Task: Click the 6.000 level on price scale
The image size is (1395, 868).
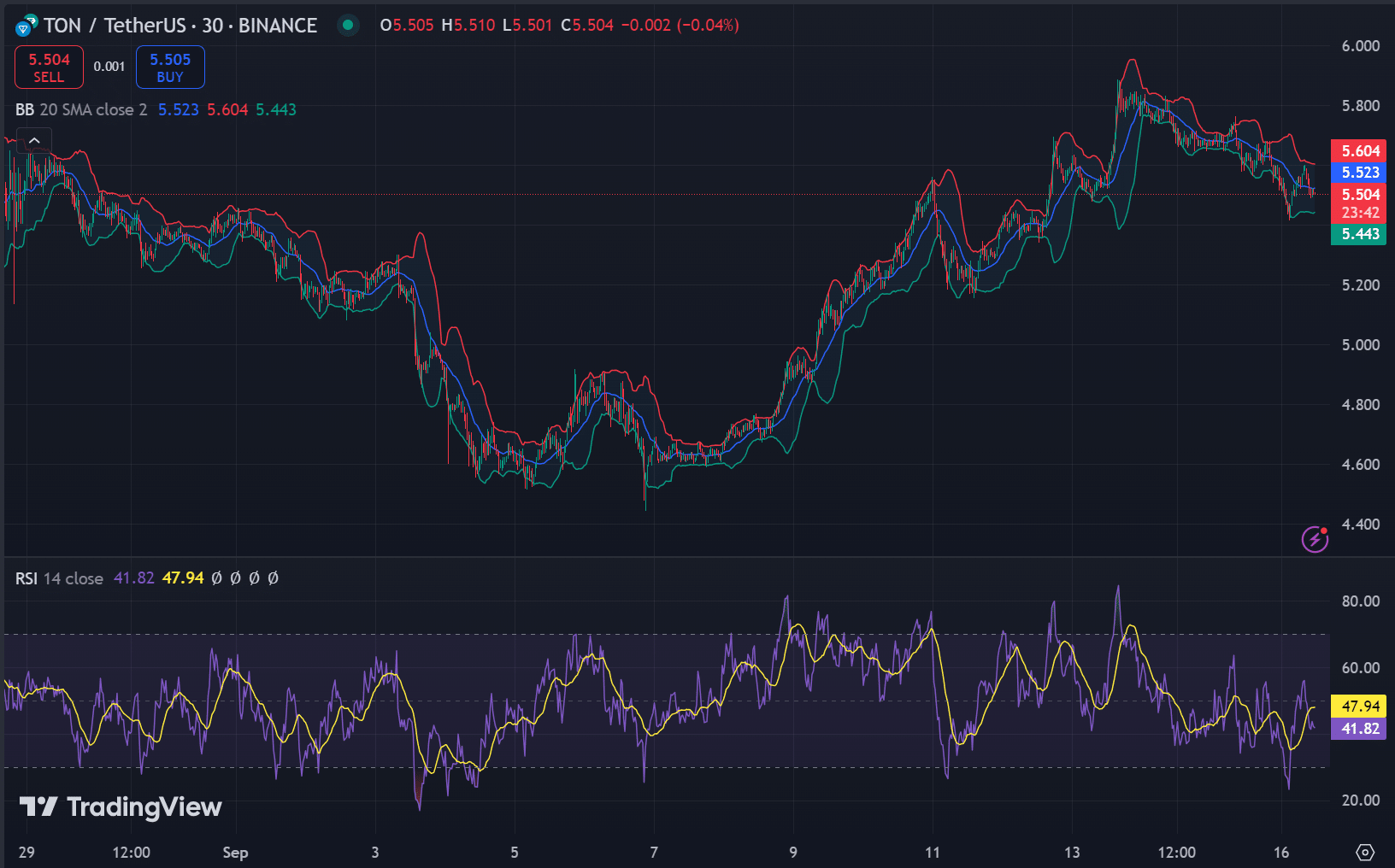Action: click(x=1360, y=46)
